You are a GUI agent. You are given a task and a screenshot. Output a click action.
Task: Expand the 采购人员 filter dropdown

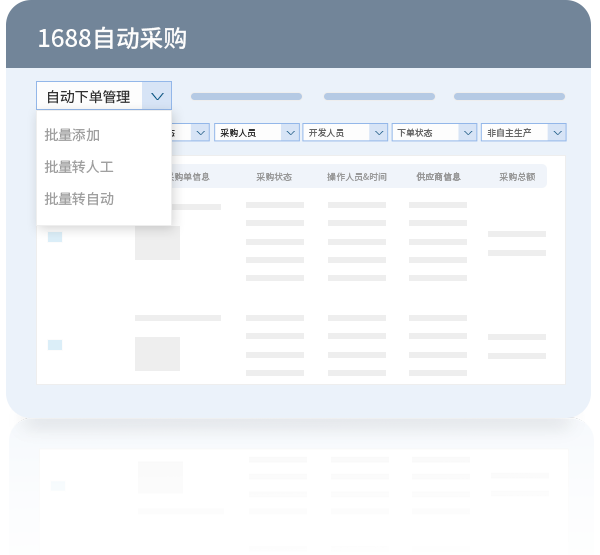(x=256, y=132)
